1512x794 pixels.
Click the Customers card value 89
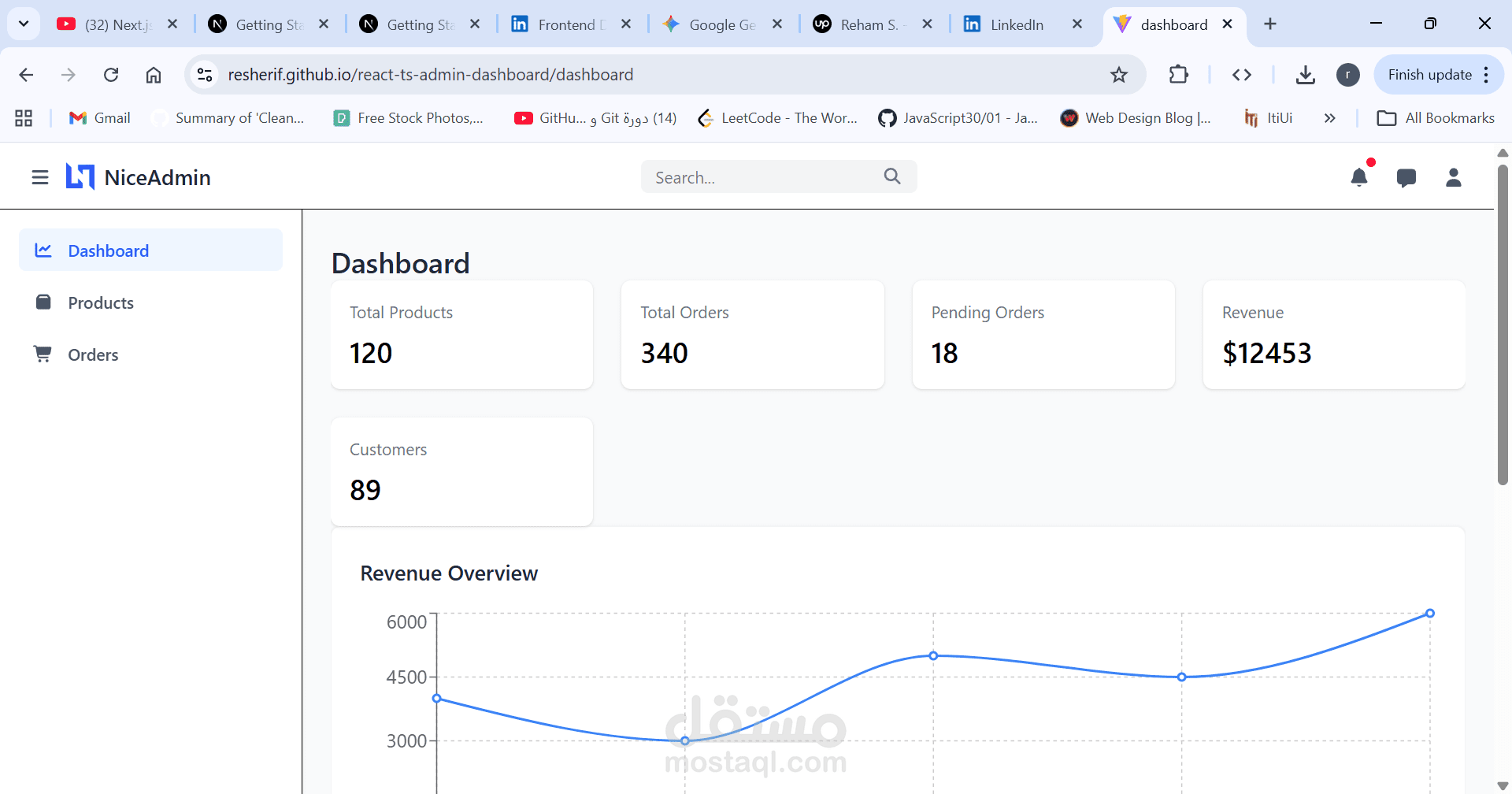(x=365, y=490)
